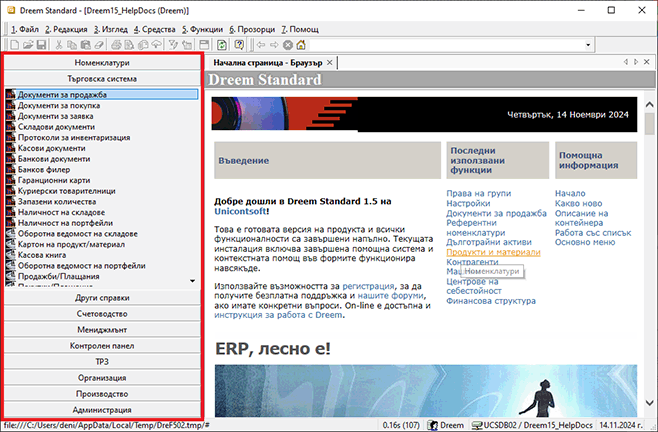Viewport: 658px width, 432px height.
Task: Open the Права на групи link
Action: tap(478, 193)
